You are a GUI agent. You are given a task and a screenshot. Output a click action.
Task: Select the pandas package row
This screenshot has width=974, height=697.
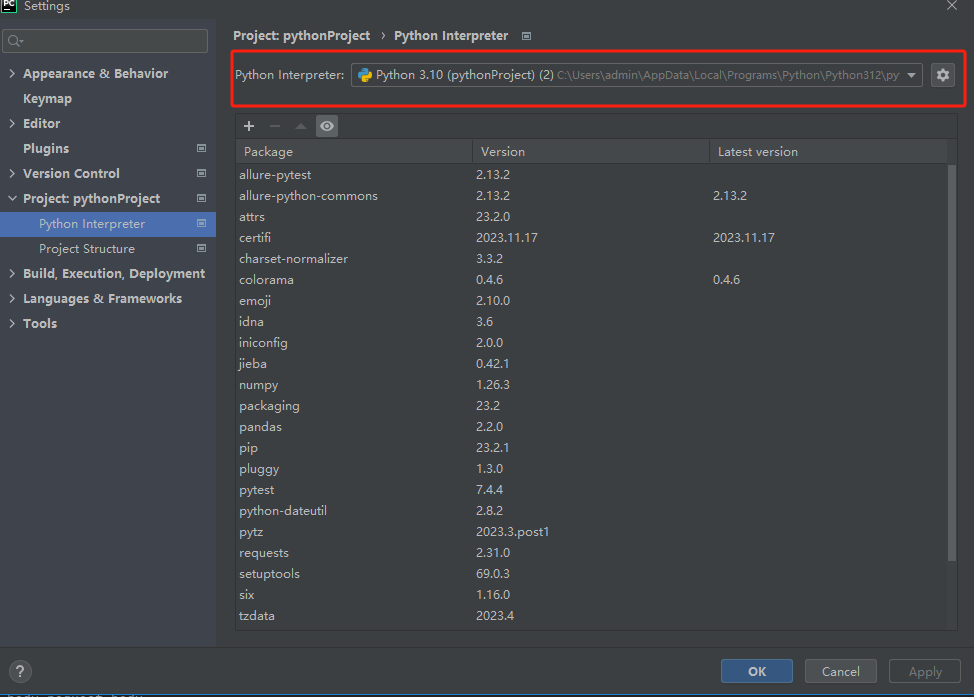(x=591, y=427)
